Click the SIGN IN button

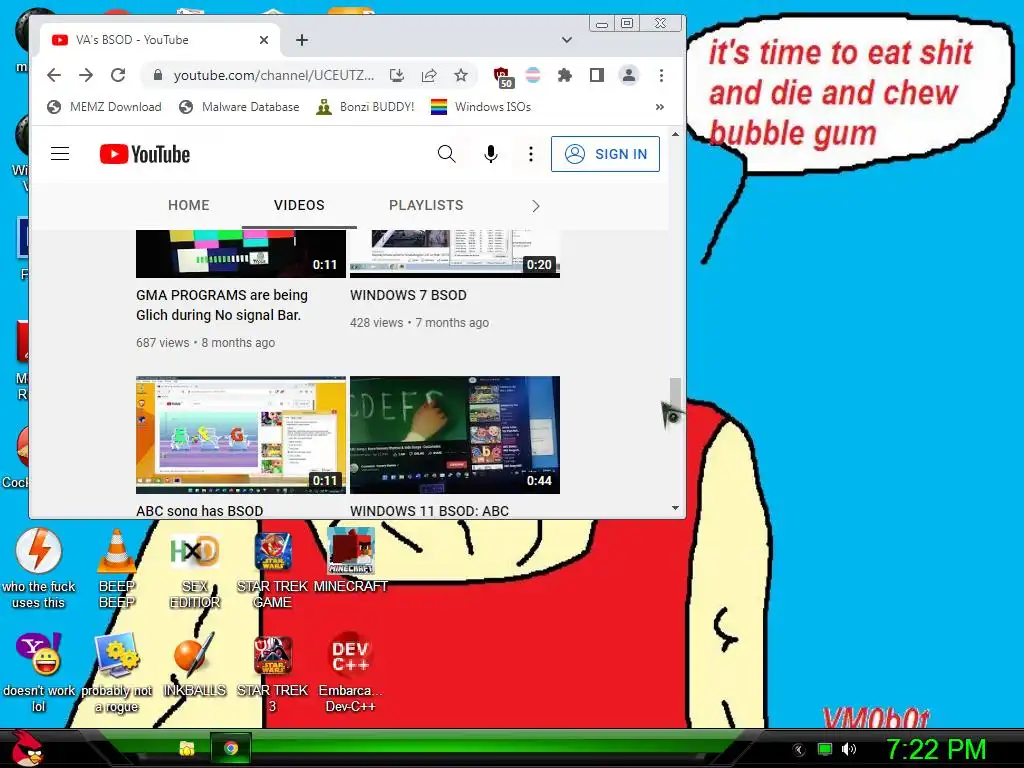coord(605,154)
